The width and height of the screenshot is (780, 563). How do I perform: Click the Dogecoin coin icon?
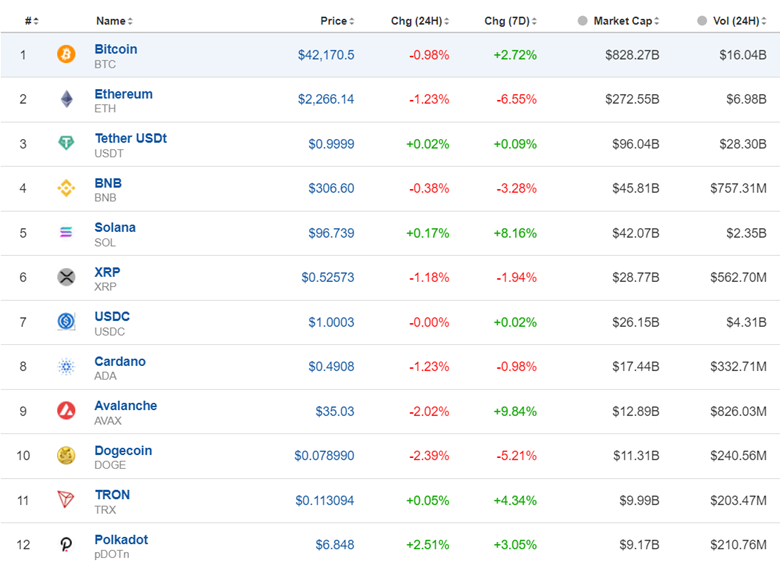(66, 455)
